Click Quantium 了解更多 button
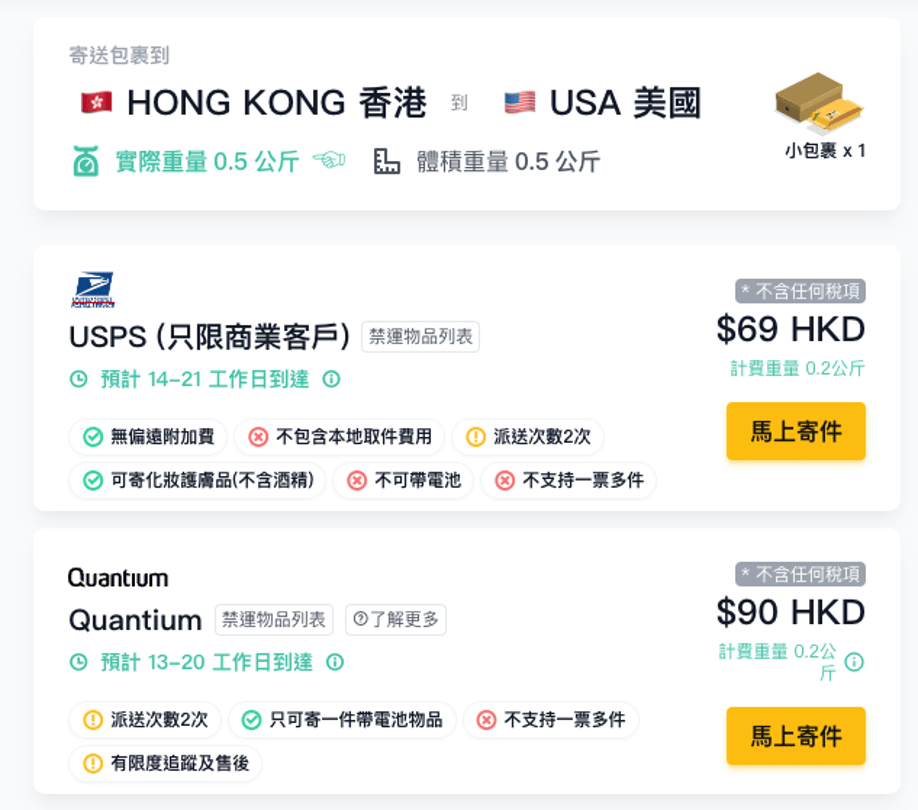Viewport: 918px width, 810px height. (x=396, y=619)
